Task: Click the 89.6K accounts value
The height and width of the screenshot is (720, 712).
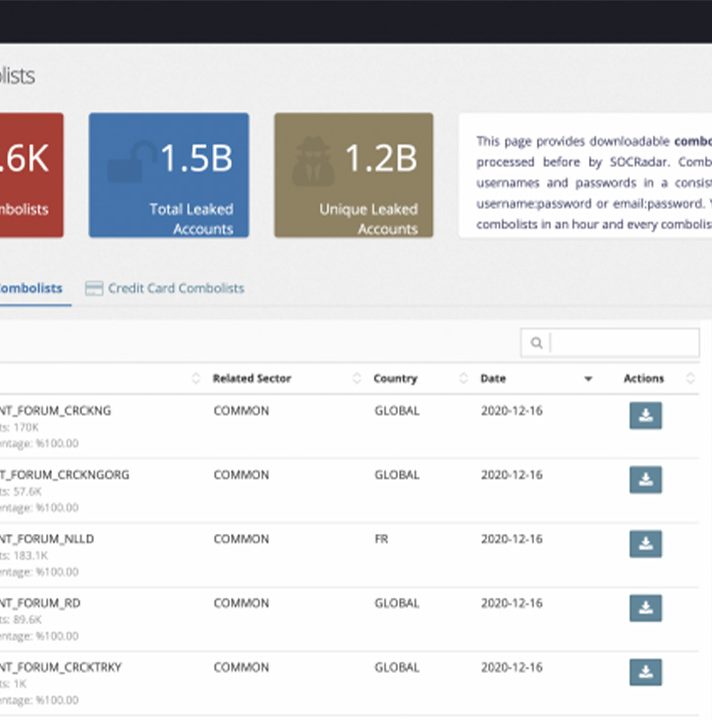Action: click(27, 620)
